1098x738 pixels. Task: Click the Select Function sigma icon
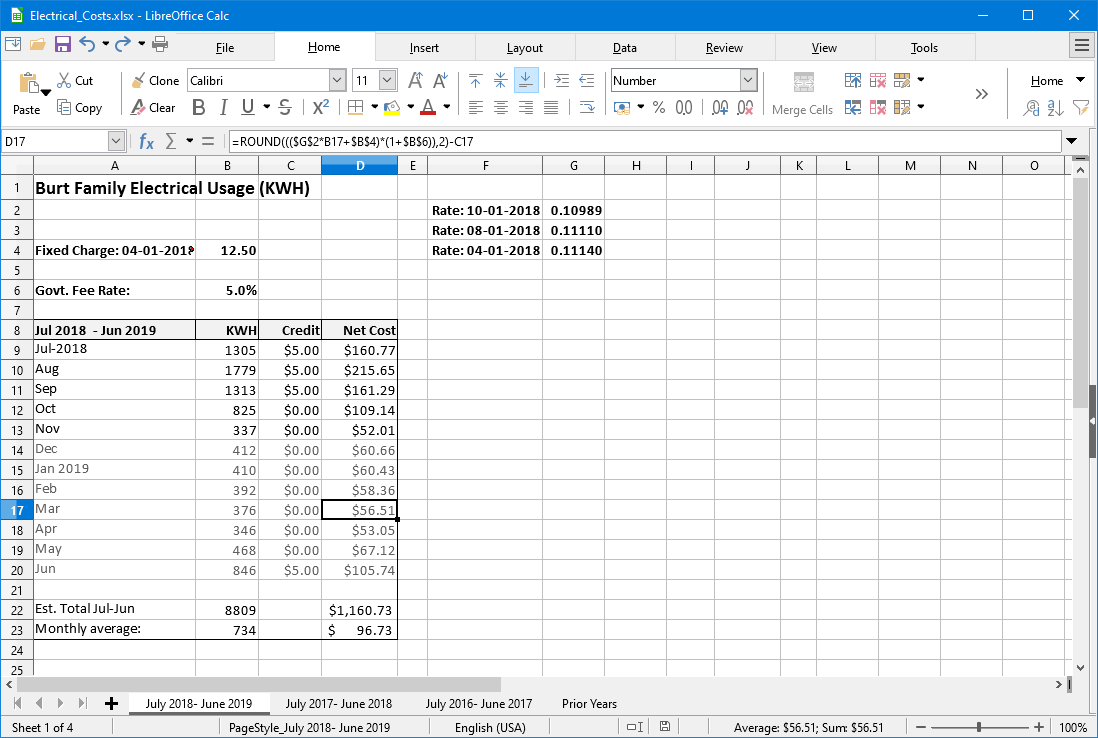[x=171, y=141]
